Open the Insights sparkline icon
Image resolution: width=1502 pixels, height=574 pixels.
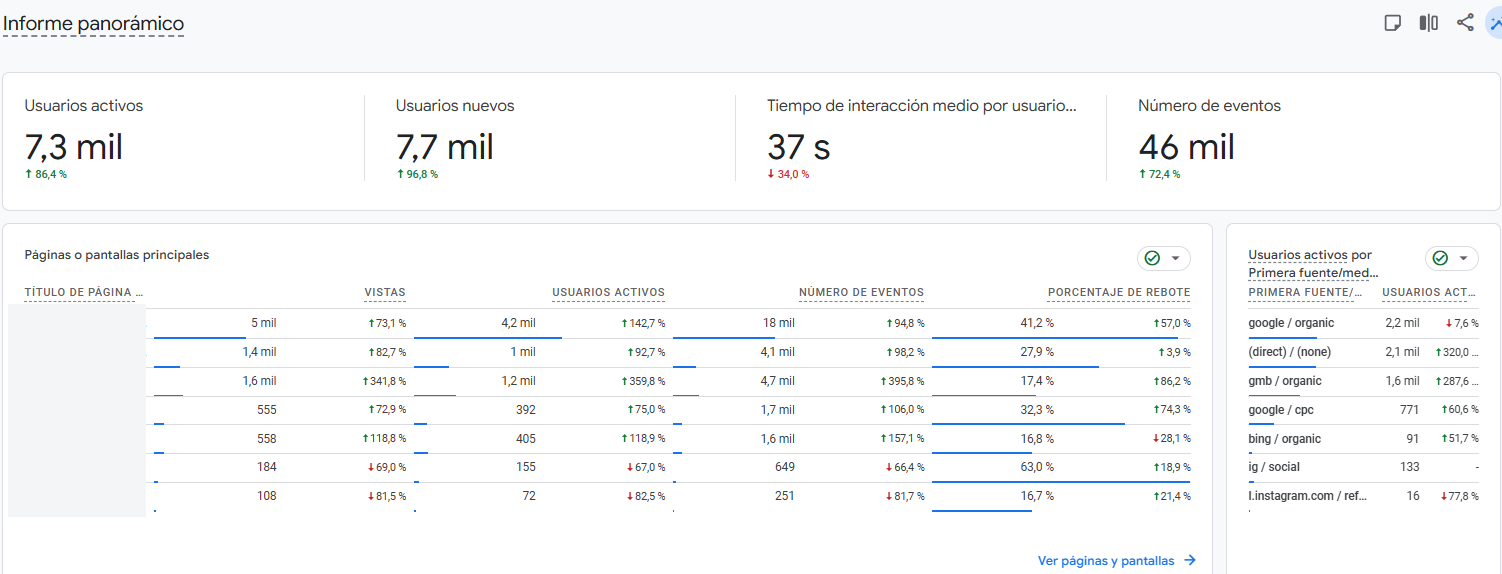(x=1495, y=23)
